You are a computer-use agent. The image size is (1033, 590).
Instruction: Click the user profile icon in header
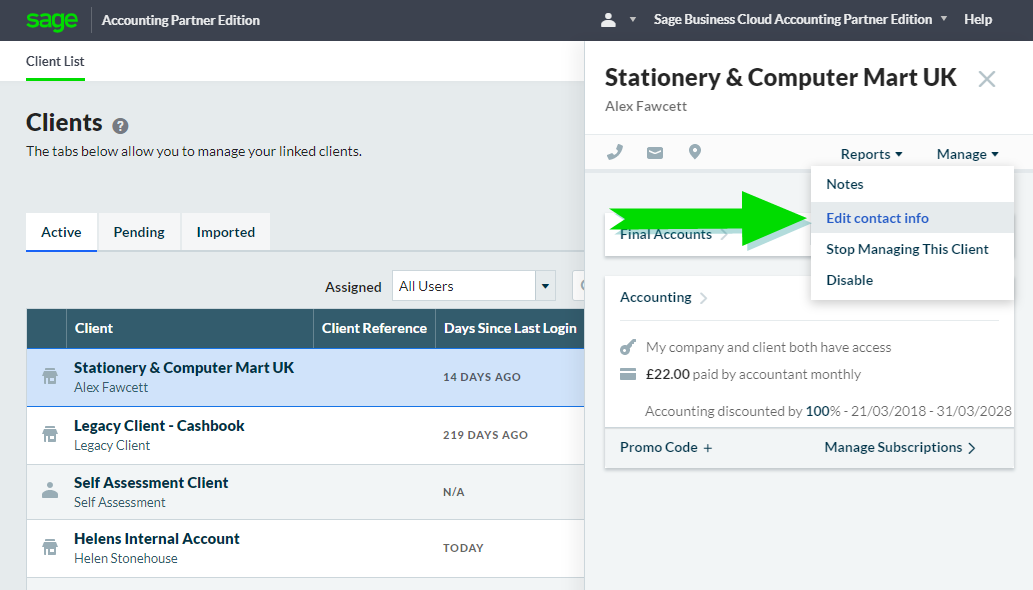[608, 20]
